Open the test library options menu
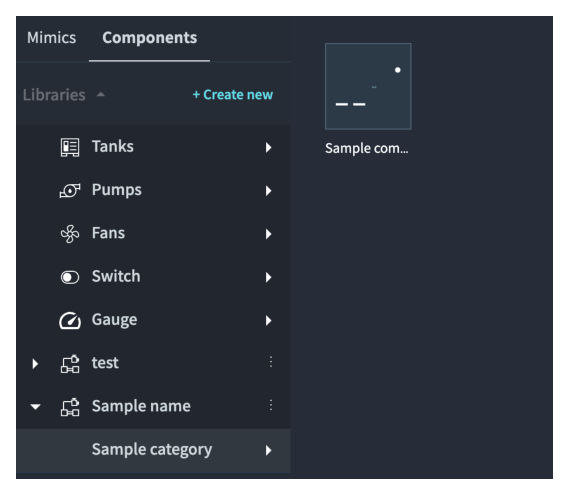Screen dimensions: 569x495 (271, 362)
